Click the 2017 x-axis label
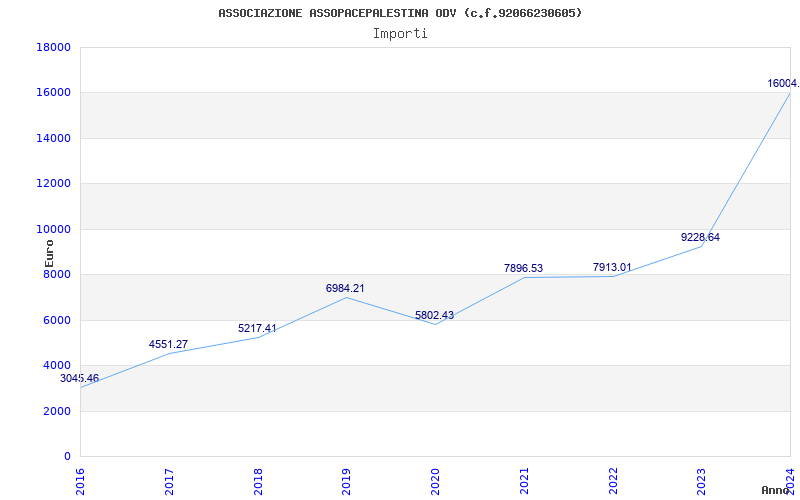Screen dimensions: 800x500 [x=169, y=482]
